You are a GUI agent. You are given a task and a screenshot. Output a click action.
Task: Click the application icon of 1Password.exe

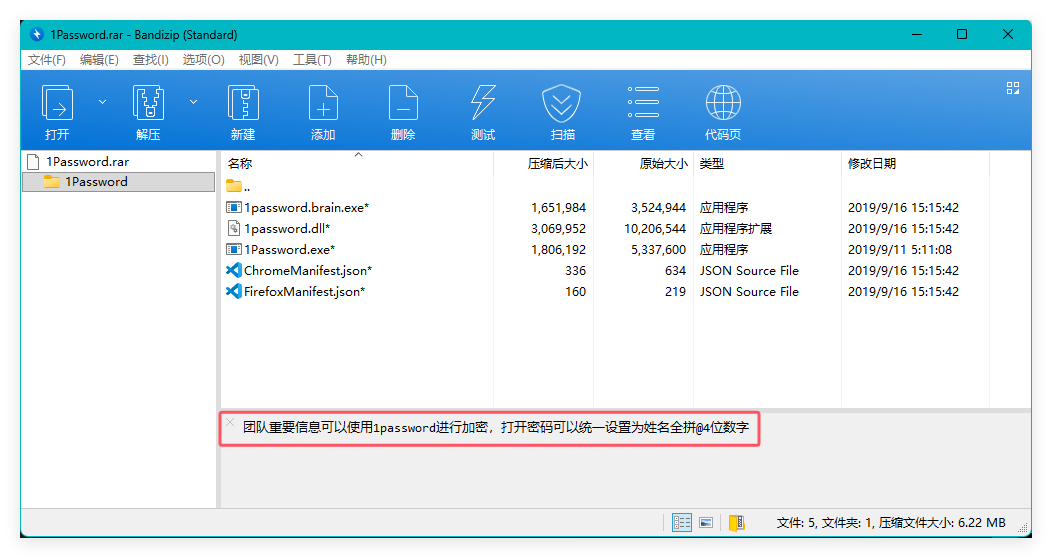pos(233,249)
